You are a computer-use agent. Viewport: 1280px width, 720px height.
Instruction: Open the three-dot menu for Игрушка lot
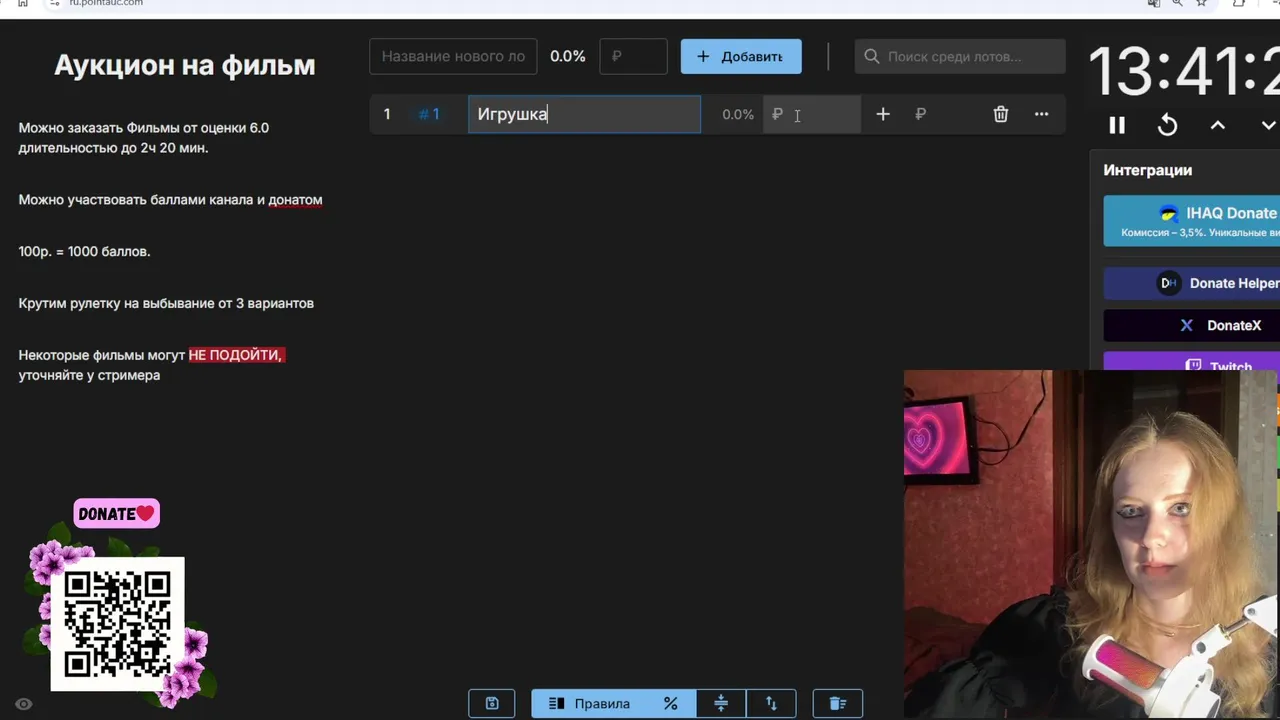point(1041,114)
